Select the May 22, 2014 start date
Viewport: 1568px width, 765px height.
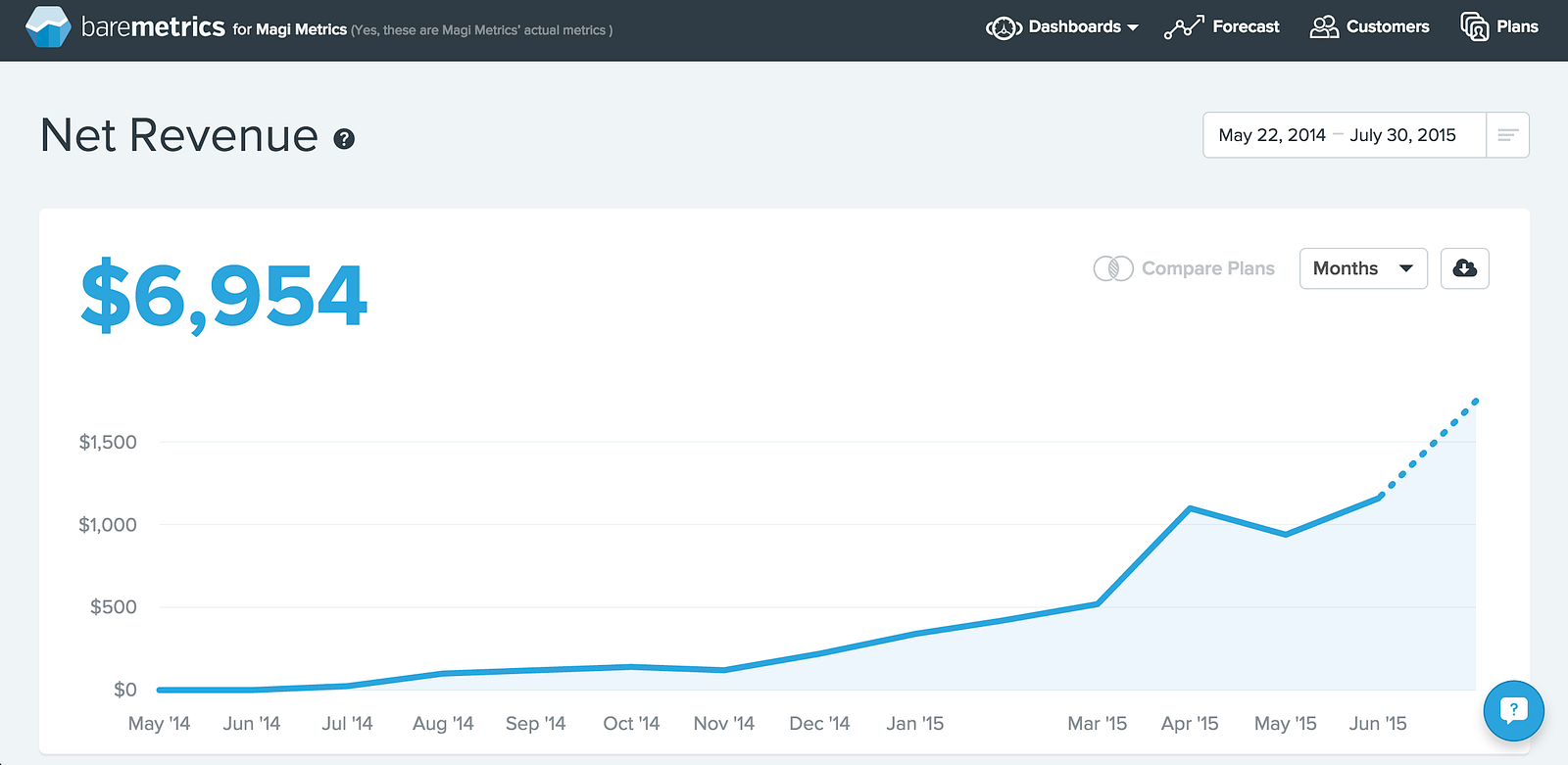tap(1271, 135)
